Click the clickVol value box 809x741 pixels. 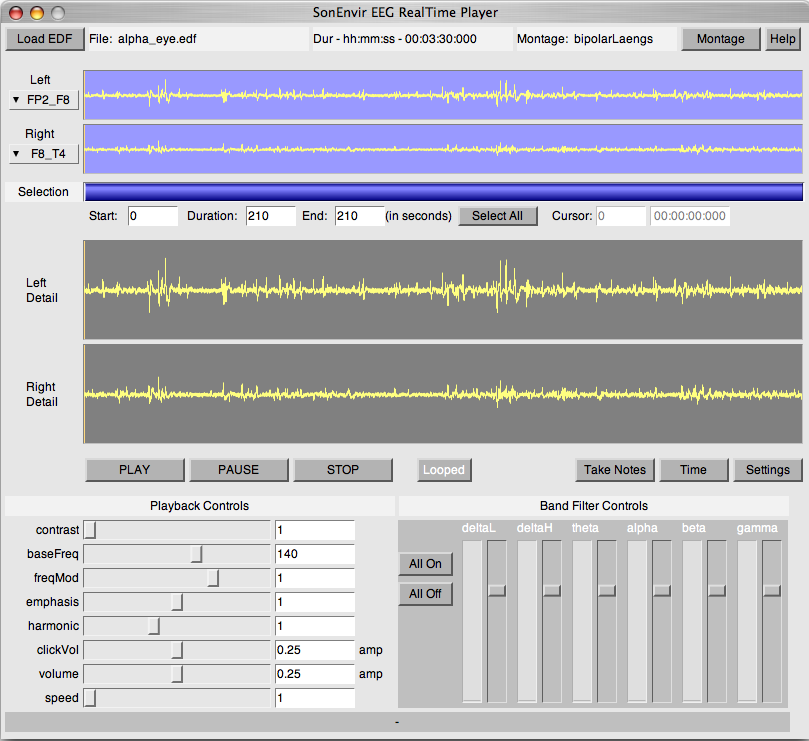tap(315, 650)
